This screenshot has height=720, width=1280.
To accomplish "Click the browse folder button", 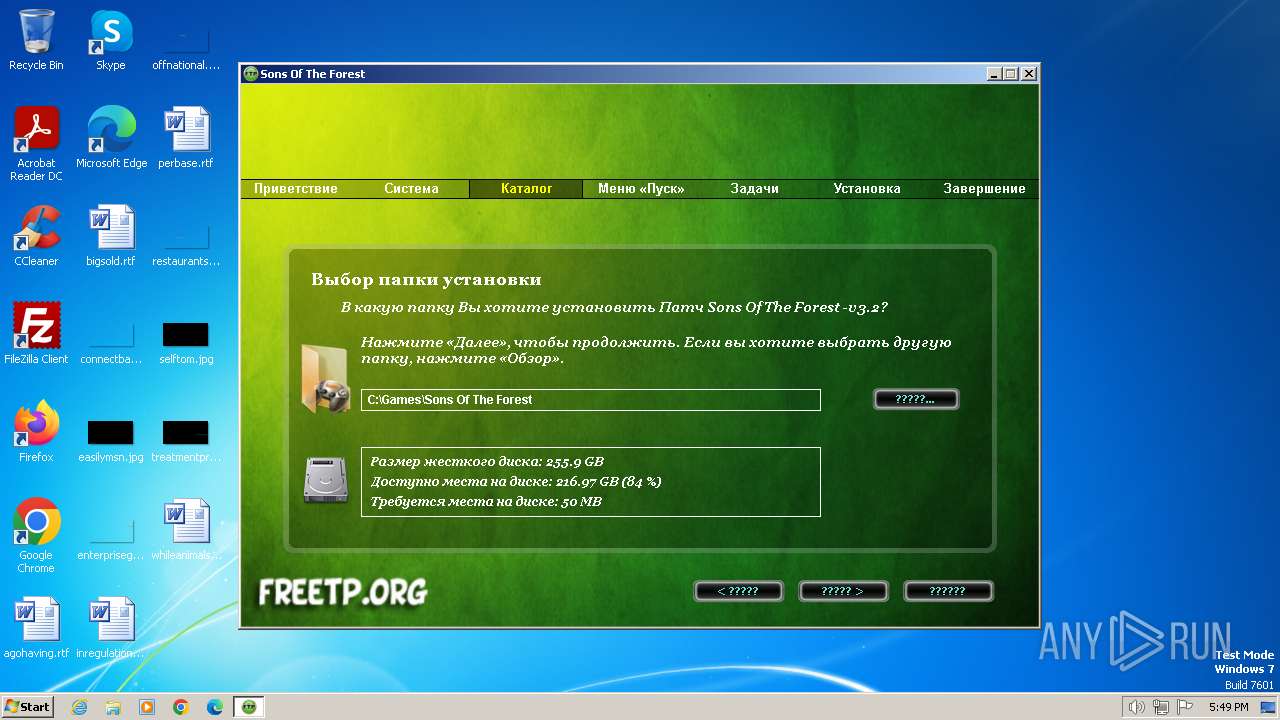I will (916, 399).
